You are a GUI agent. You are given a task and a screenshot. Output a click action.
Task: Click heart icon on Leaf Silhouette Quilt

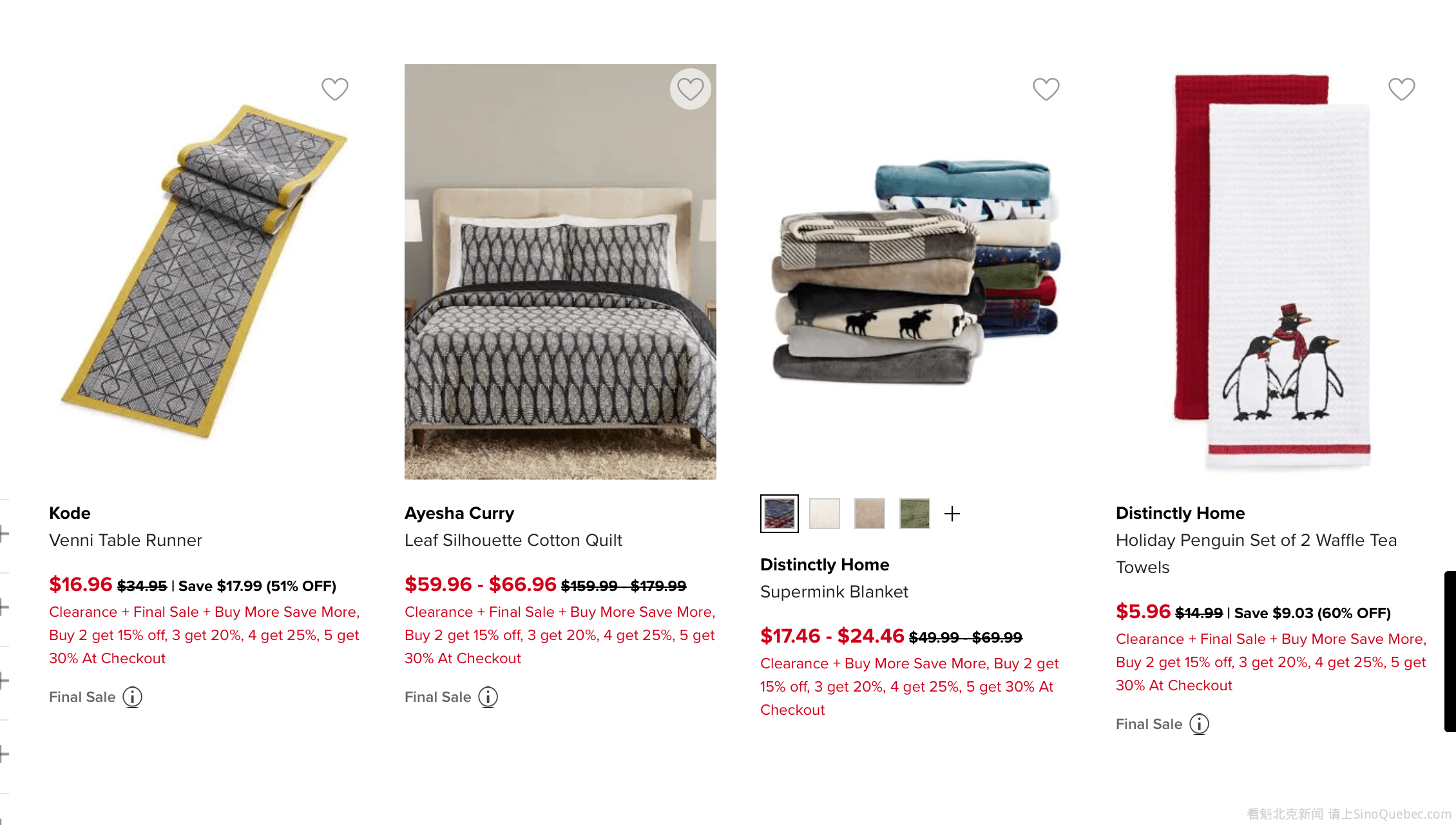click(x=691, y=89)
